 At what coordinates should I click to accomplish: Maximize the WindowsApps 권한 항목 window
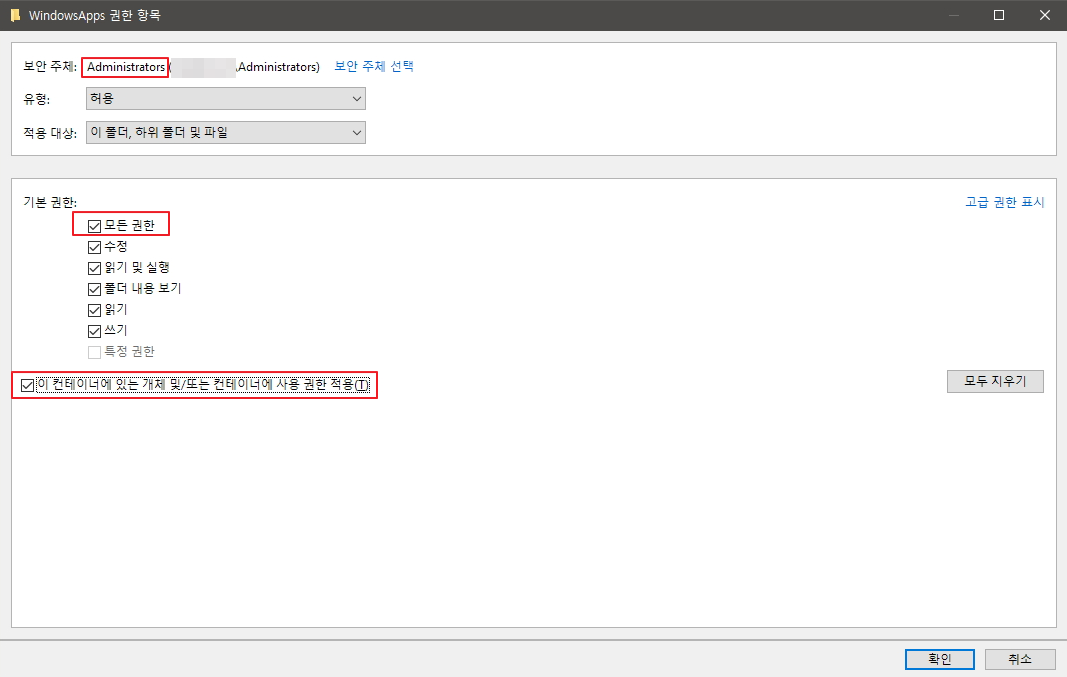pyautogui.click(x=999, y=15)
